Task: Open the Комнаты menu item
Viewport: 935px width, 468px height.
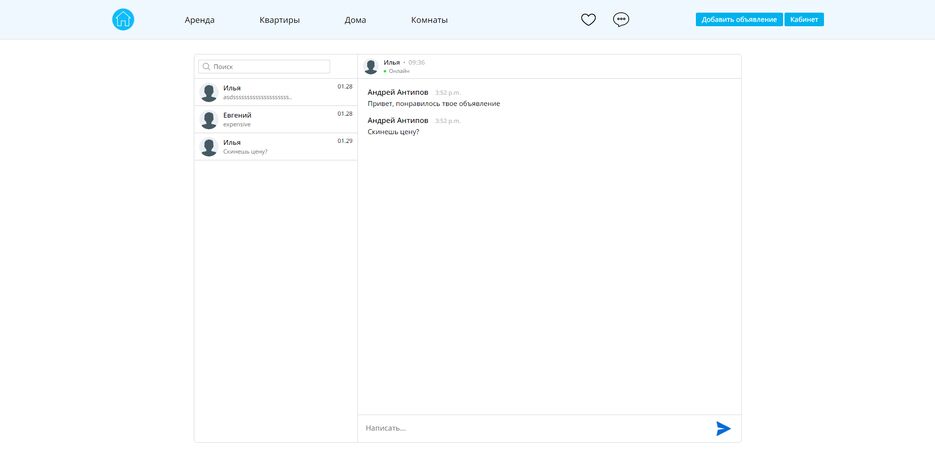Action: [429, 20]
